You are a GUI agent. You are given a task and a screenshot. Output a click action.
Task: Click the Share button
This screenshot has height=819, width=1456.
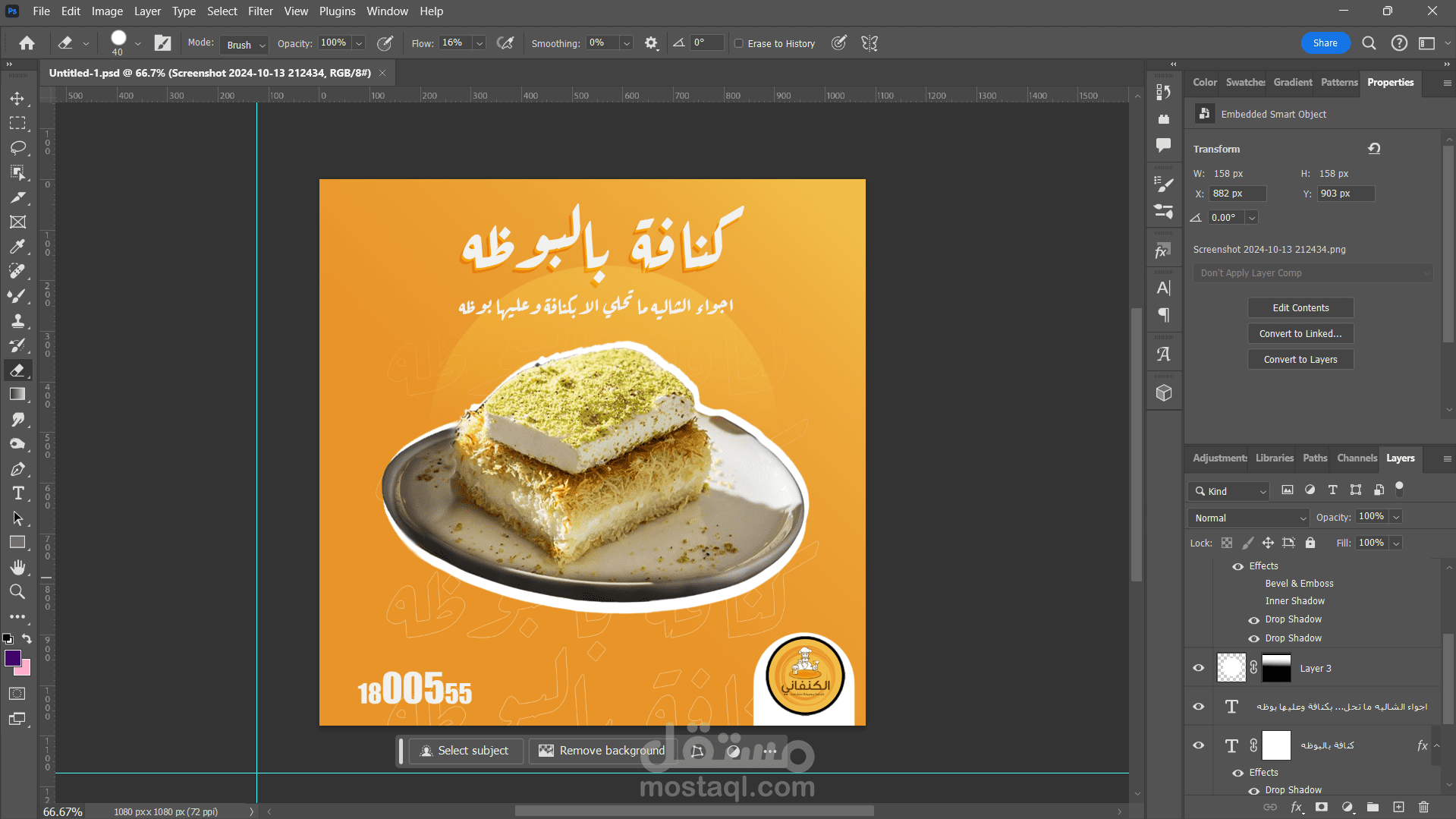1325,43
